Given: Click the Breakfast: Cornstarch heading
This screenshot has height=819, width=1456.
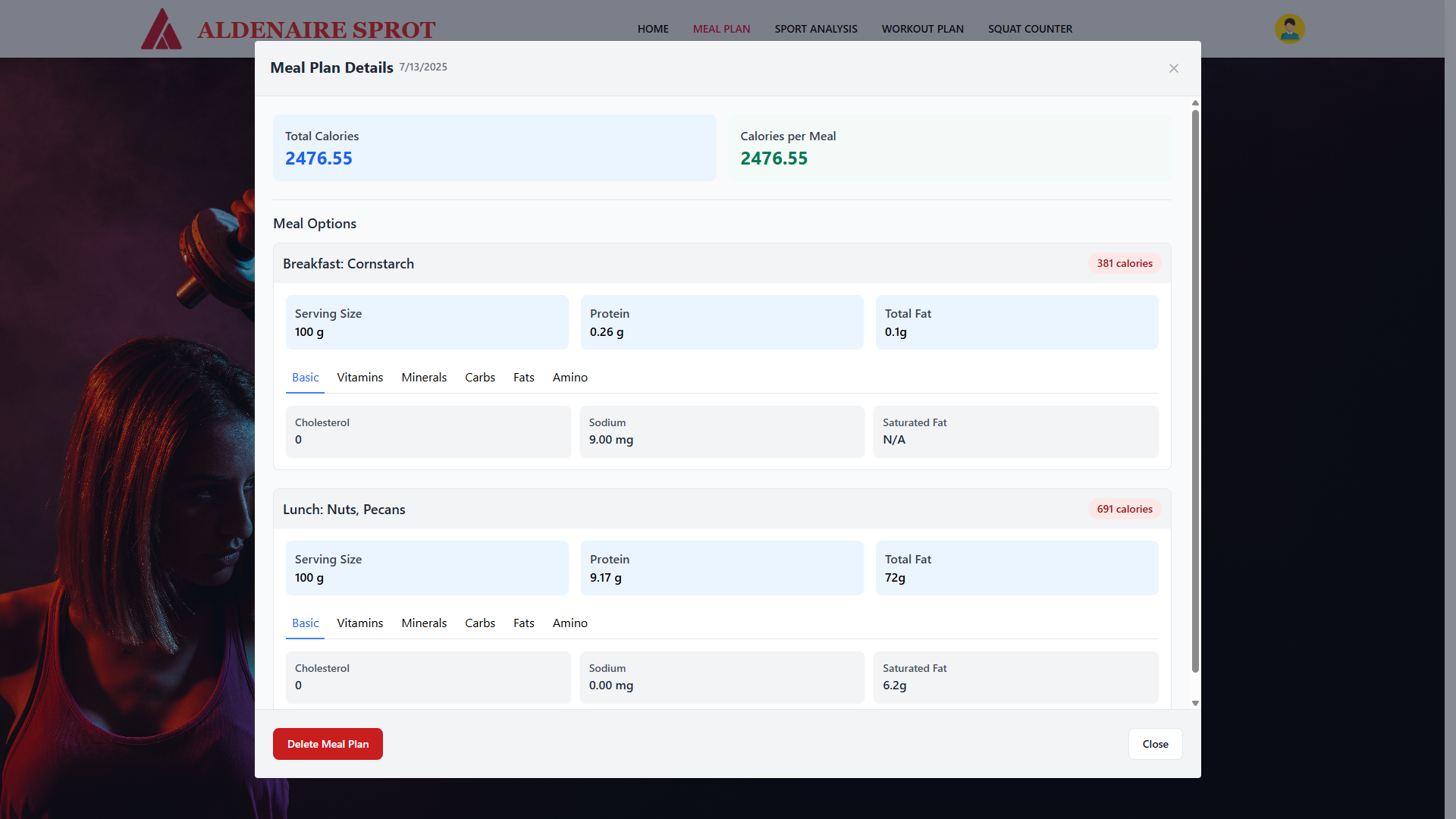Looking at the screenshot, I should [x=348, y=264].
